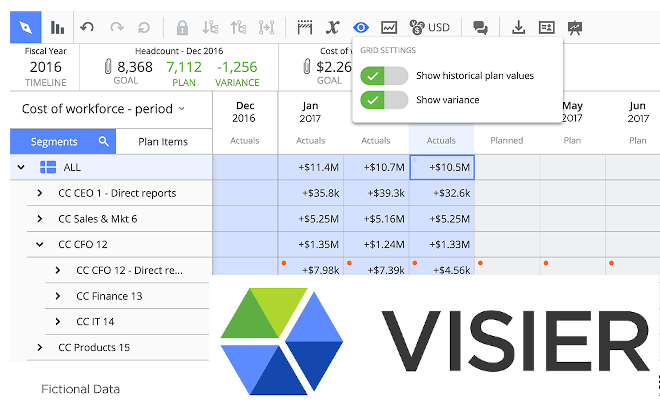
Task: Open the formula x icon
Action: (x=333, y=28)
